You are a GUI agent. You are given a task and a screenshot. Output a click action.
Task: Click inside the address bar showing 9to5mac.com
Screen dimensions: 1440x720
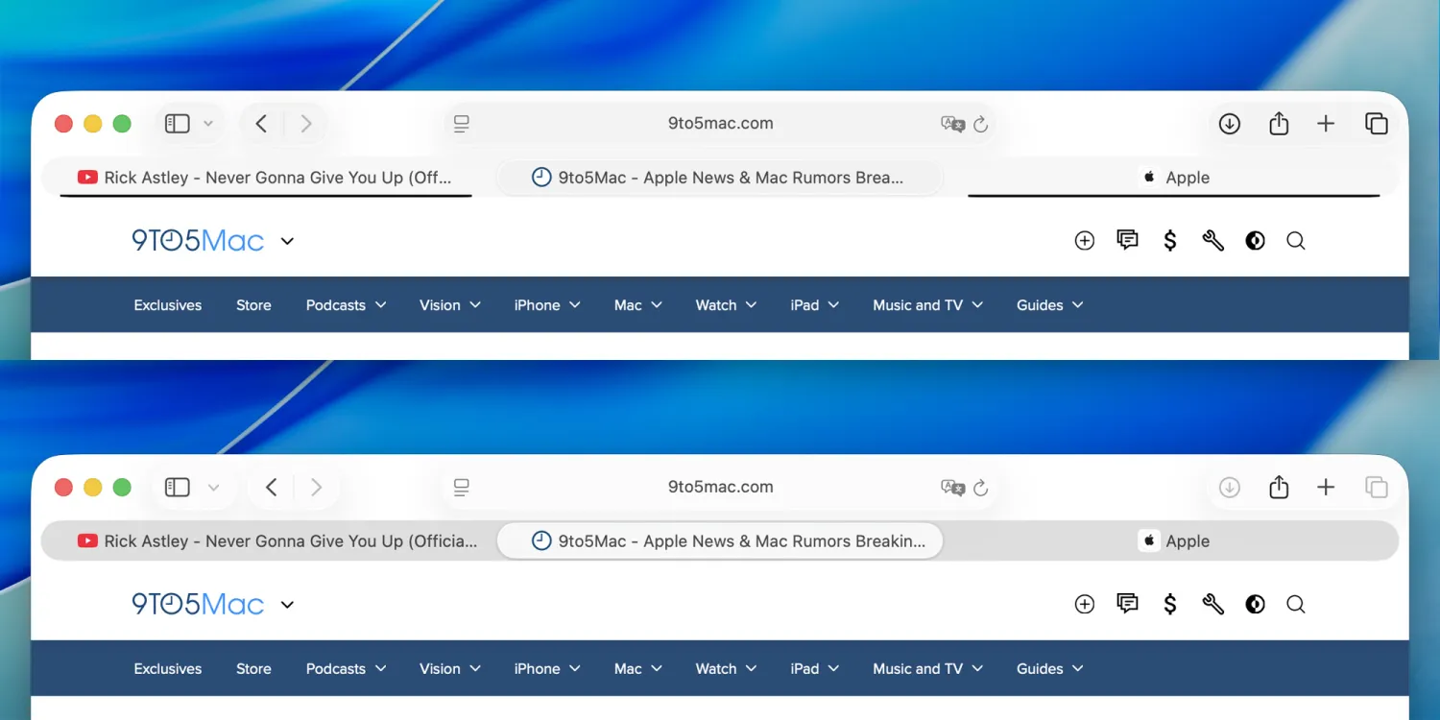click(x=720, y=123)
